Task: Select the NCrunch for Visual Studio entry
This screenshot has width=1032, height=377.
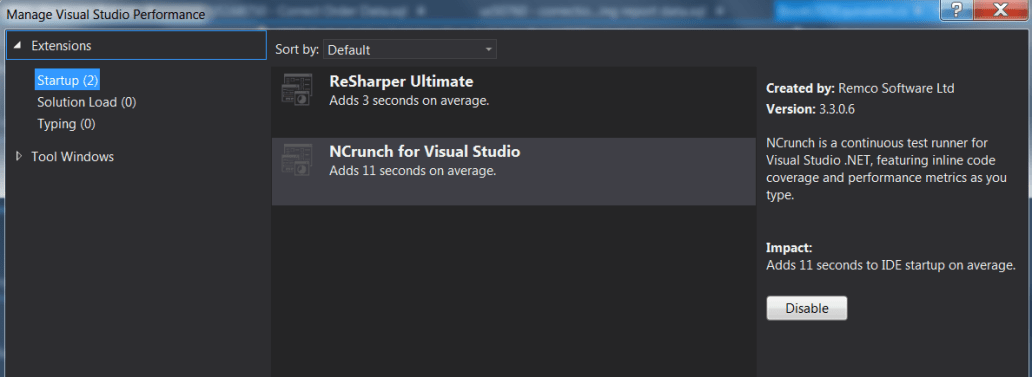Action: (x=513, y=171)
